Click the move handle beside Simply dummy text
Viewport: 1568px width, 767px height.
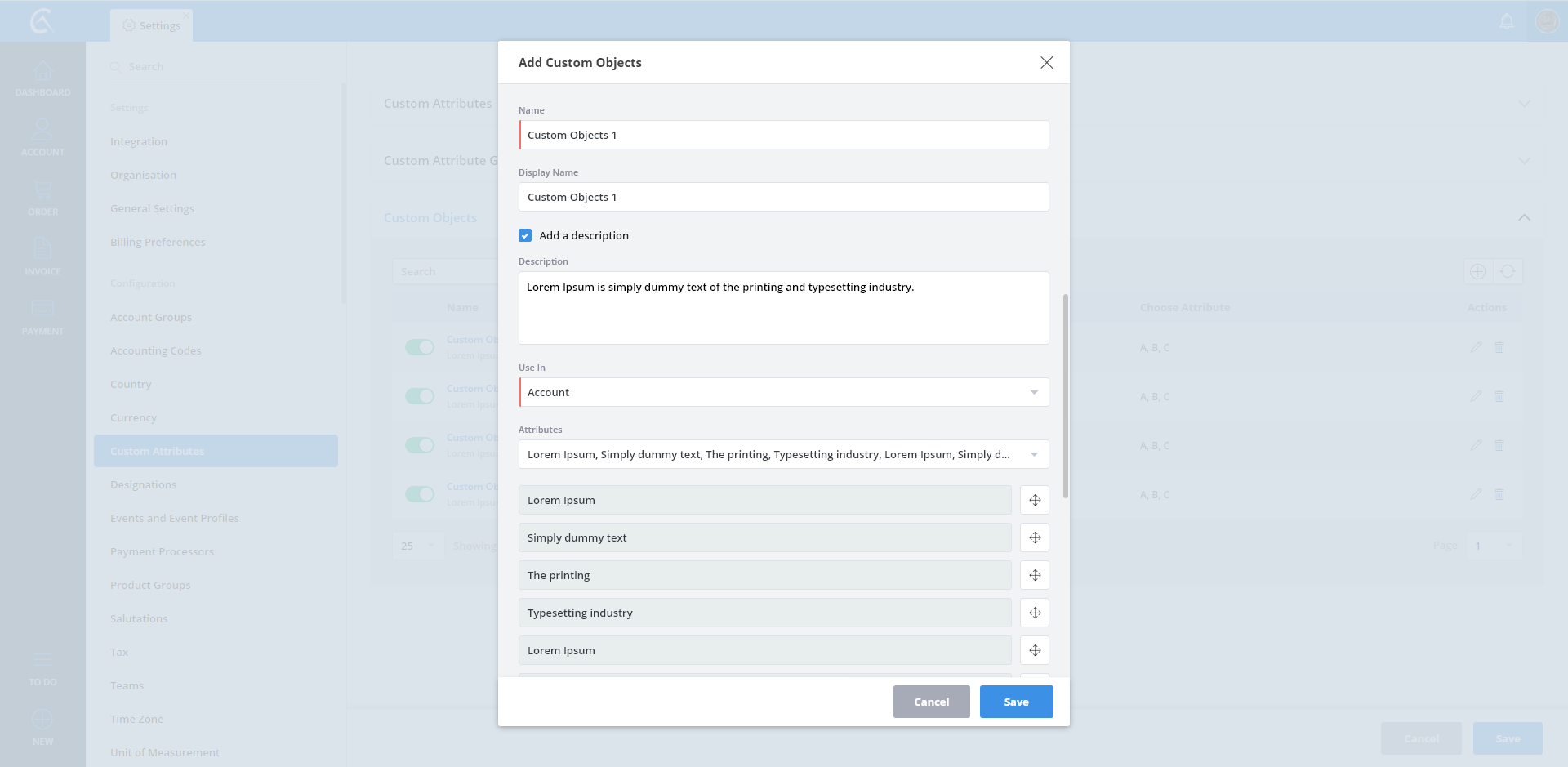(1035, 537)
